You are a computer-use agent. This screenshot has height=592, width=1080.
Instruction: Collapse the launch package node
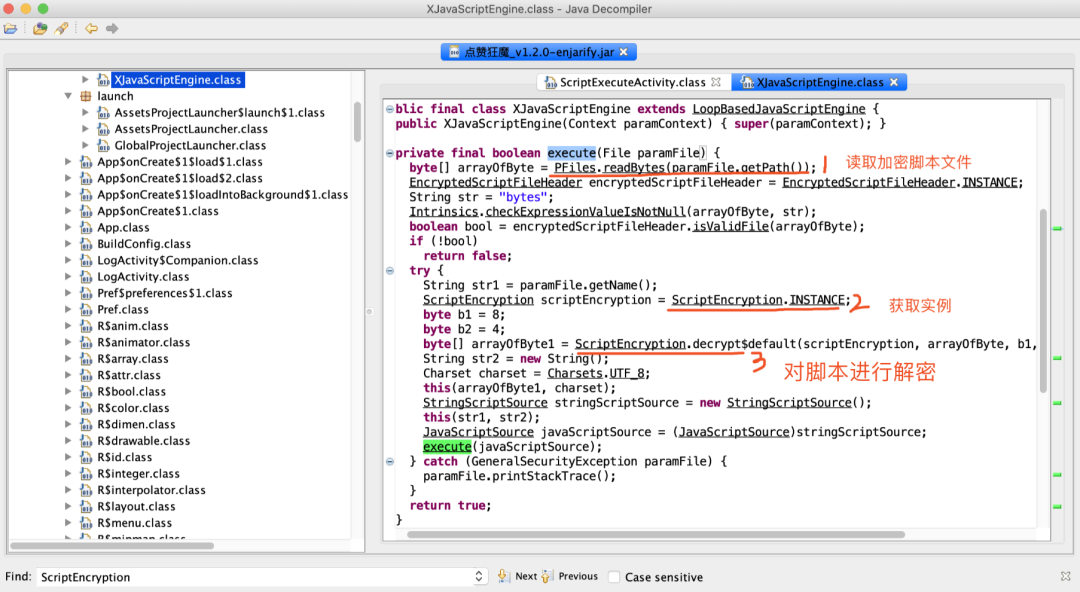coord(68,96)
